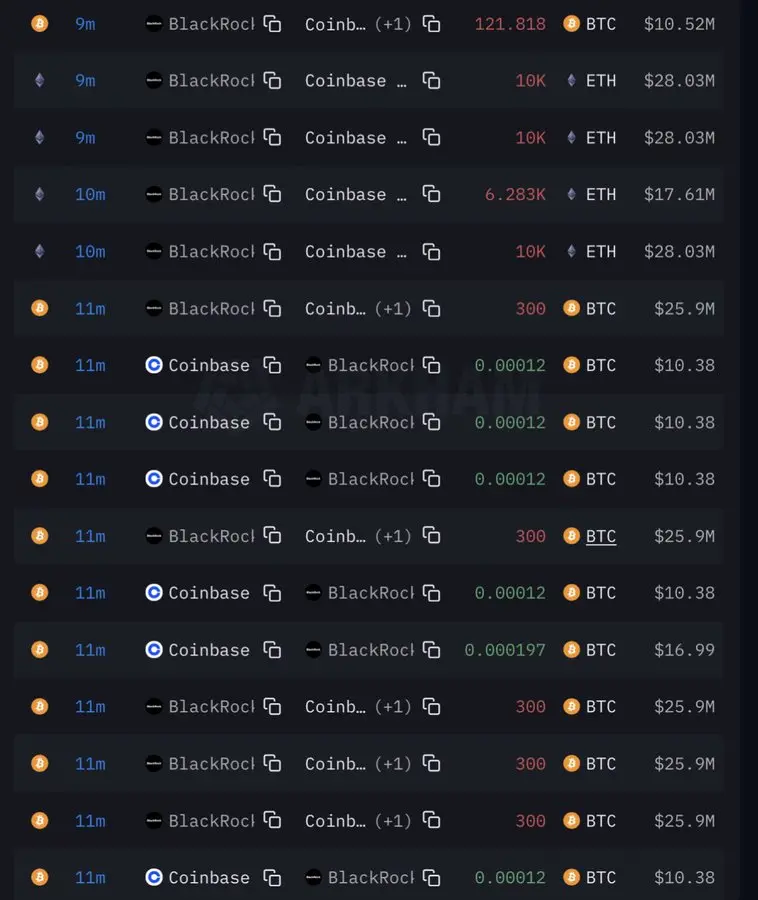758x900 pixels.
Task: Click Bitcoin chain icon beginning the $10.52M row
Action: tap(40, 24)
